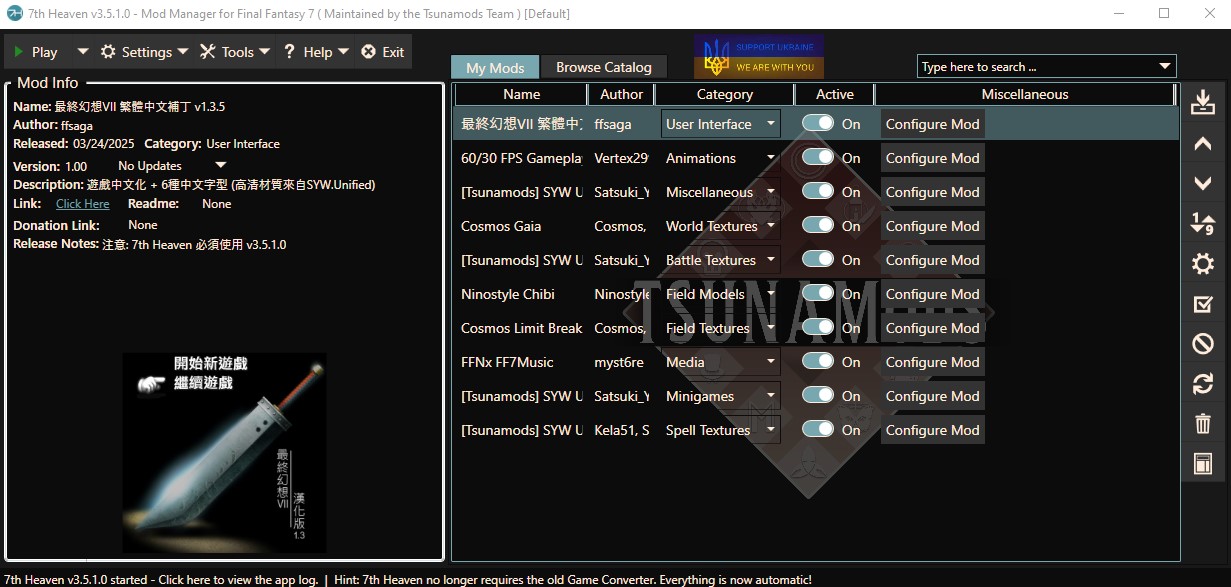Open the Field Models category dropdown
Screen dimensions: 1231x587
tap(721, 294)
